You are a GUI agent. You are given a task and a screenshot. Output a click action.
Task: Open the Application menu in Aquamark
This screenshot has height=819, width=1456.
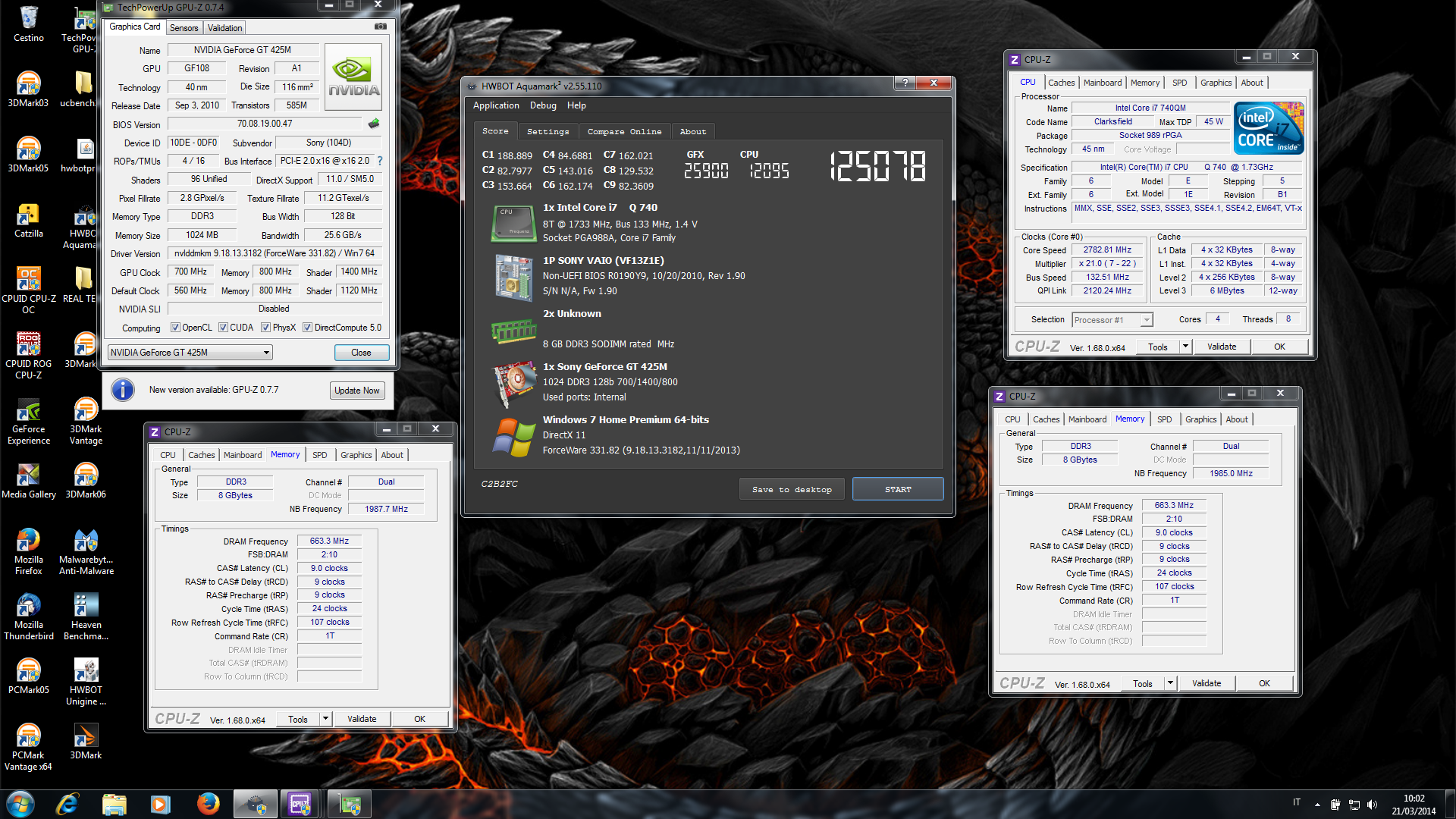pos(496,105)
